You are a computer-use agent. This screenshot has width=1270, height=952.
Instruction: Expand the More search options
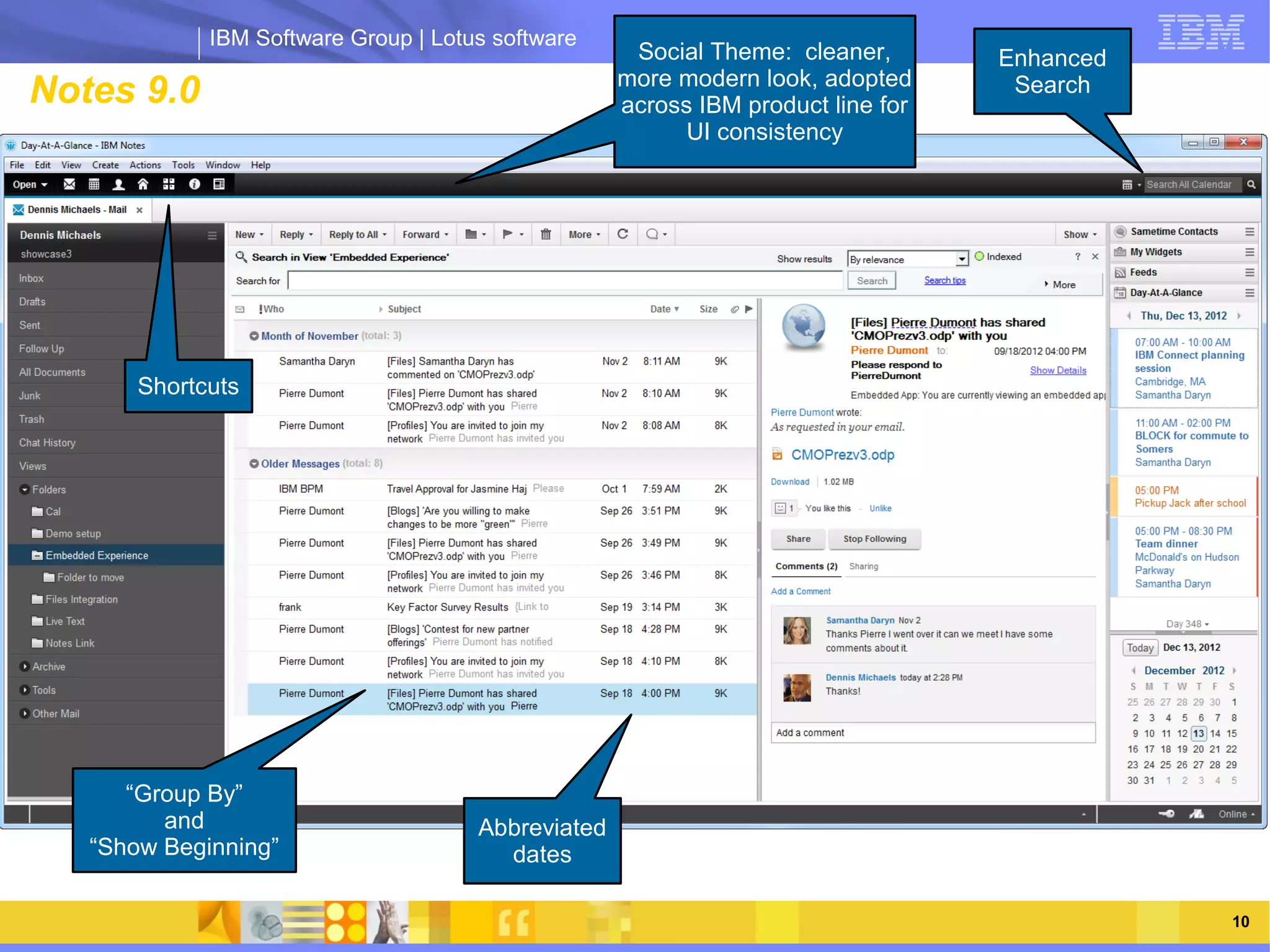(1060, 285)
